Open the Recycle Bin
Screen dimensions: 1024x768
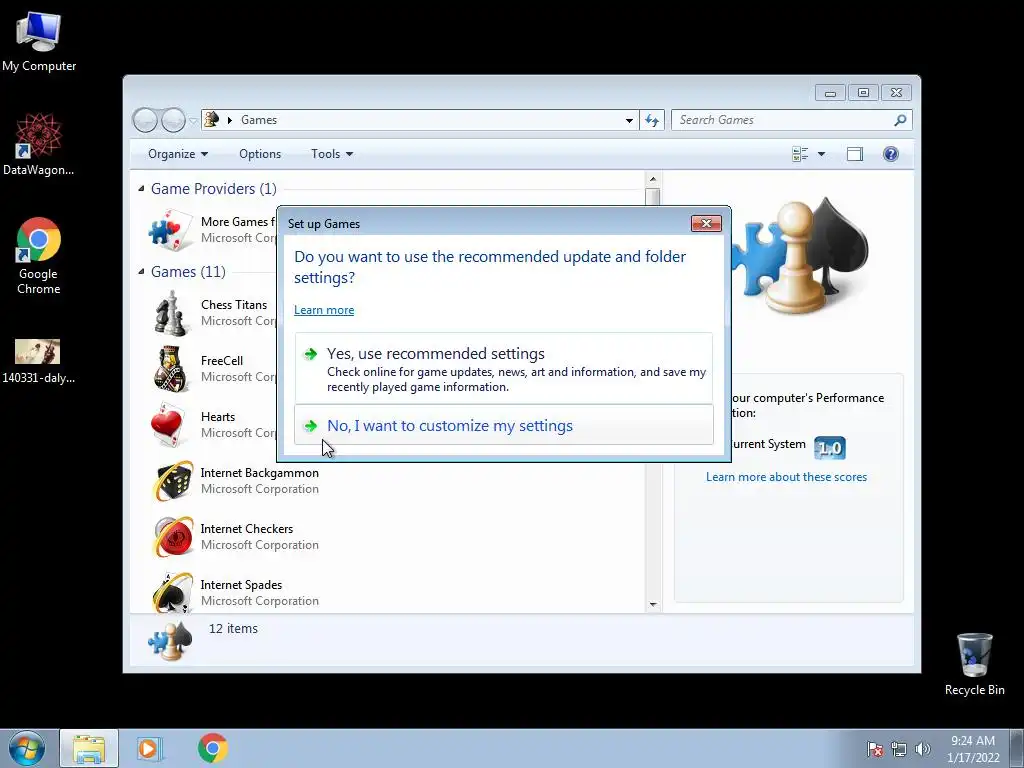click(974, 664)
